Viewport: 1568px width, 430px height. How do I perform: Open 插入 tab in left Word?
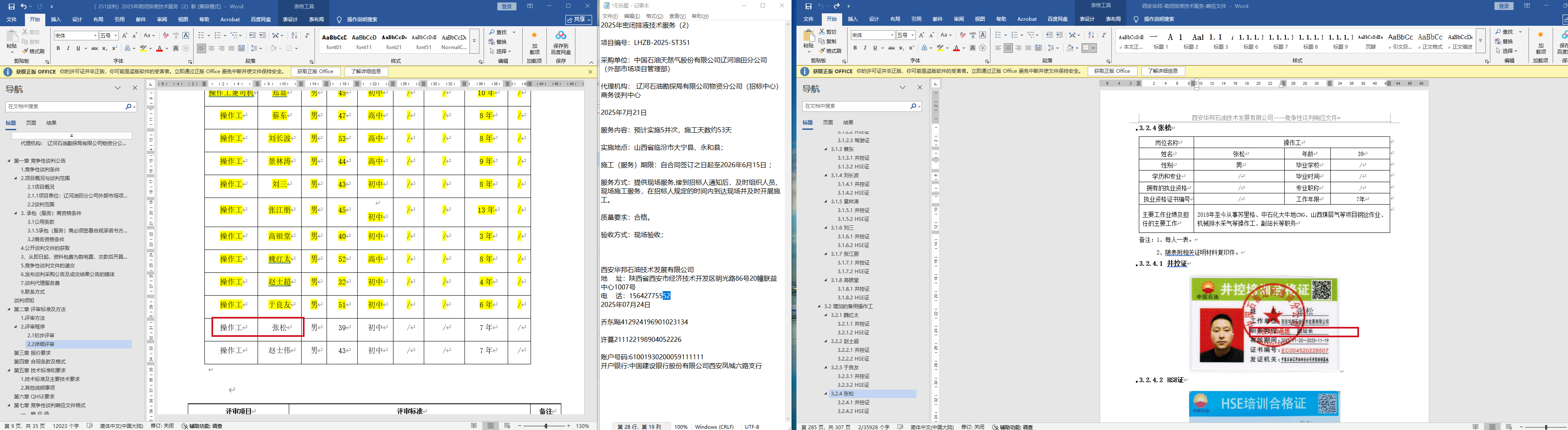pyautogui.click(x=56, y=20)
